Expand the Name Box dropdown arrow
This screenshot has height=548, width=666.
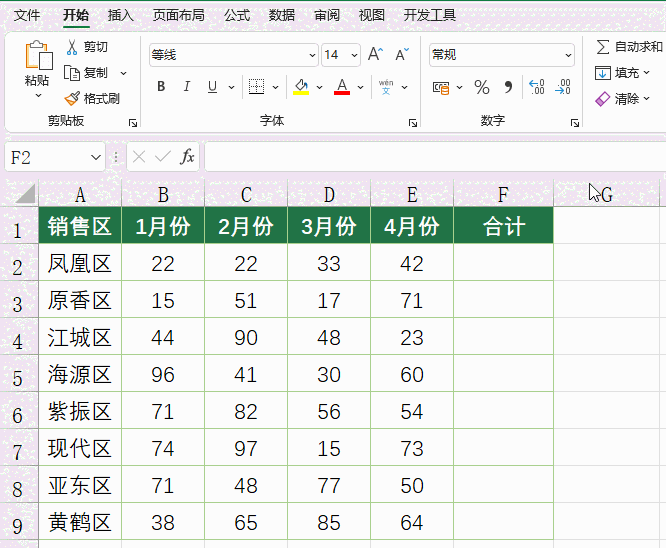96,158
